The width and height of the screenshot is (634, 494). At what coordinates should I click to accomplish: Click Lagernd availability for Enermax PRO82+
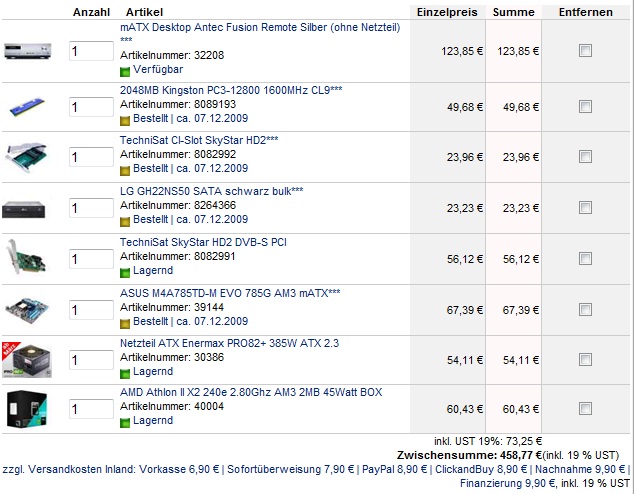coord(153,372)
